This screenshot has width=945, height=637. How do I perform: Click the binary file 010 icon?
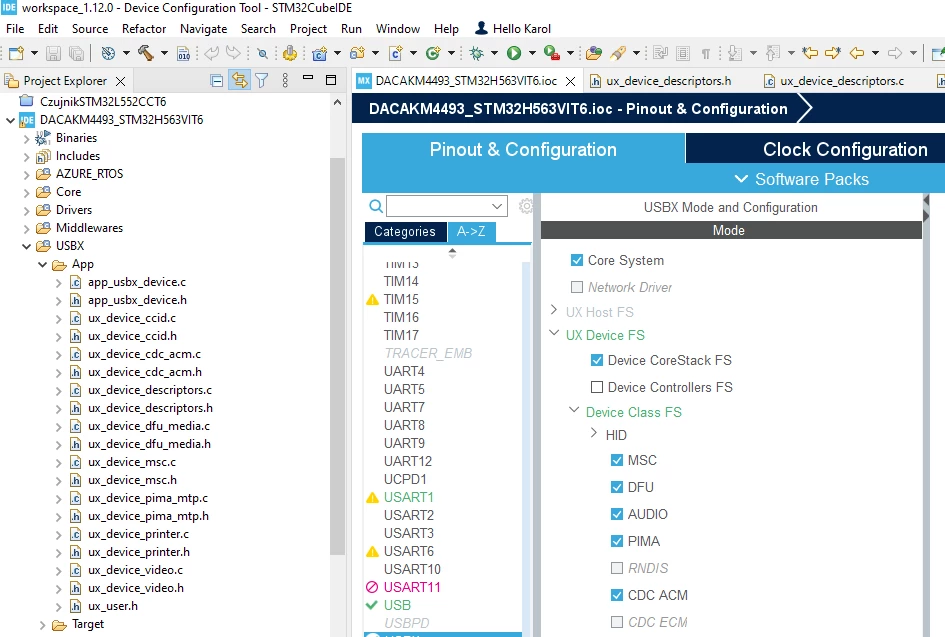(184, 53)
